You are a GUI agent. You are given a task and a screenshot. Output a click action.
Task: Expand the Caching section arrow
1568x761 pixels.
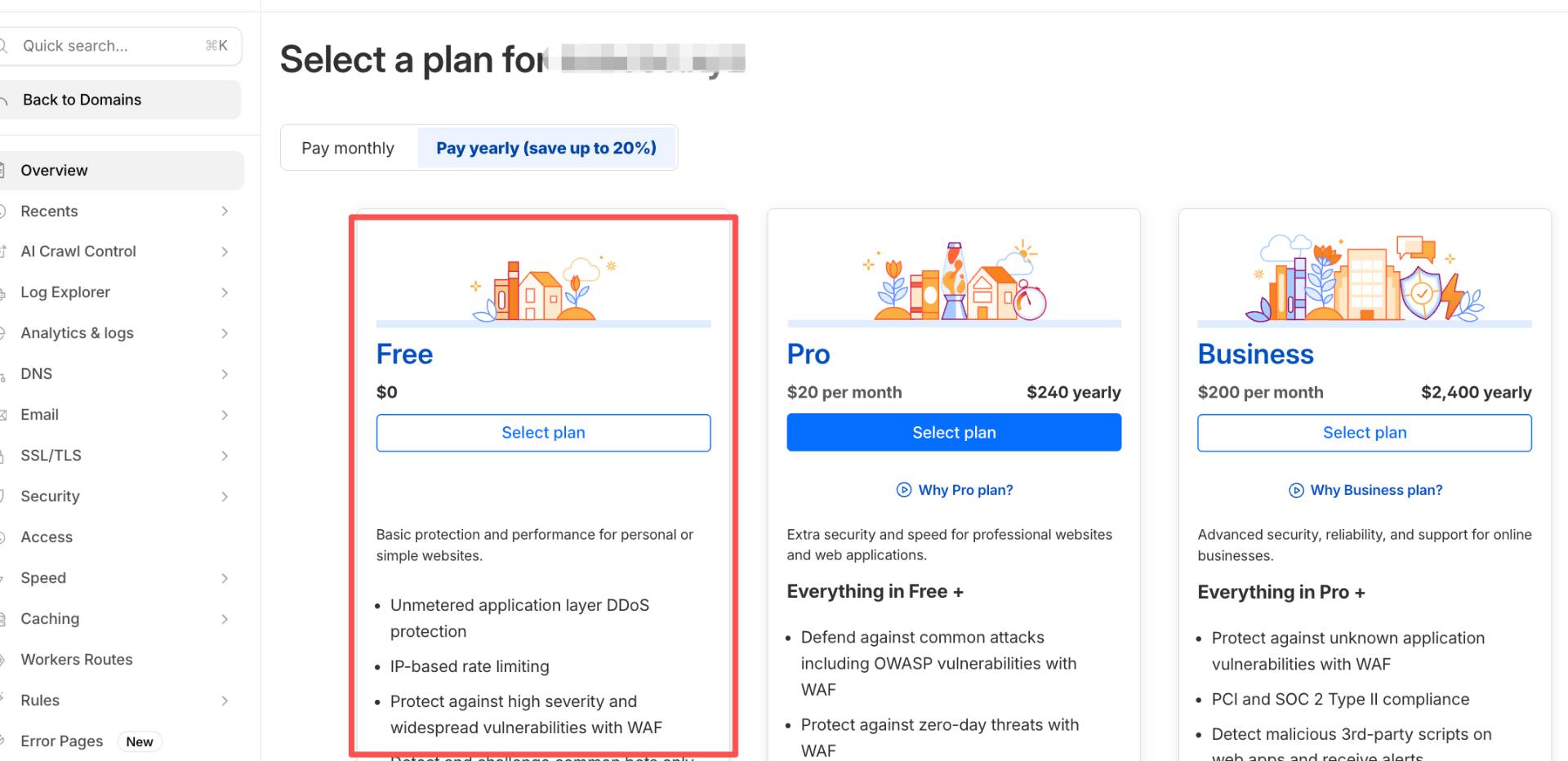(x=225, y=619)
